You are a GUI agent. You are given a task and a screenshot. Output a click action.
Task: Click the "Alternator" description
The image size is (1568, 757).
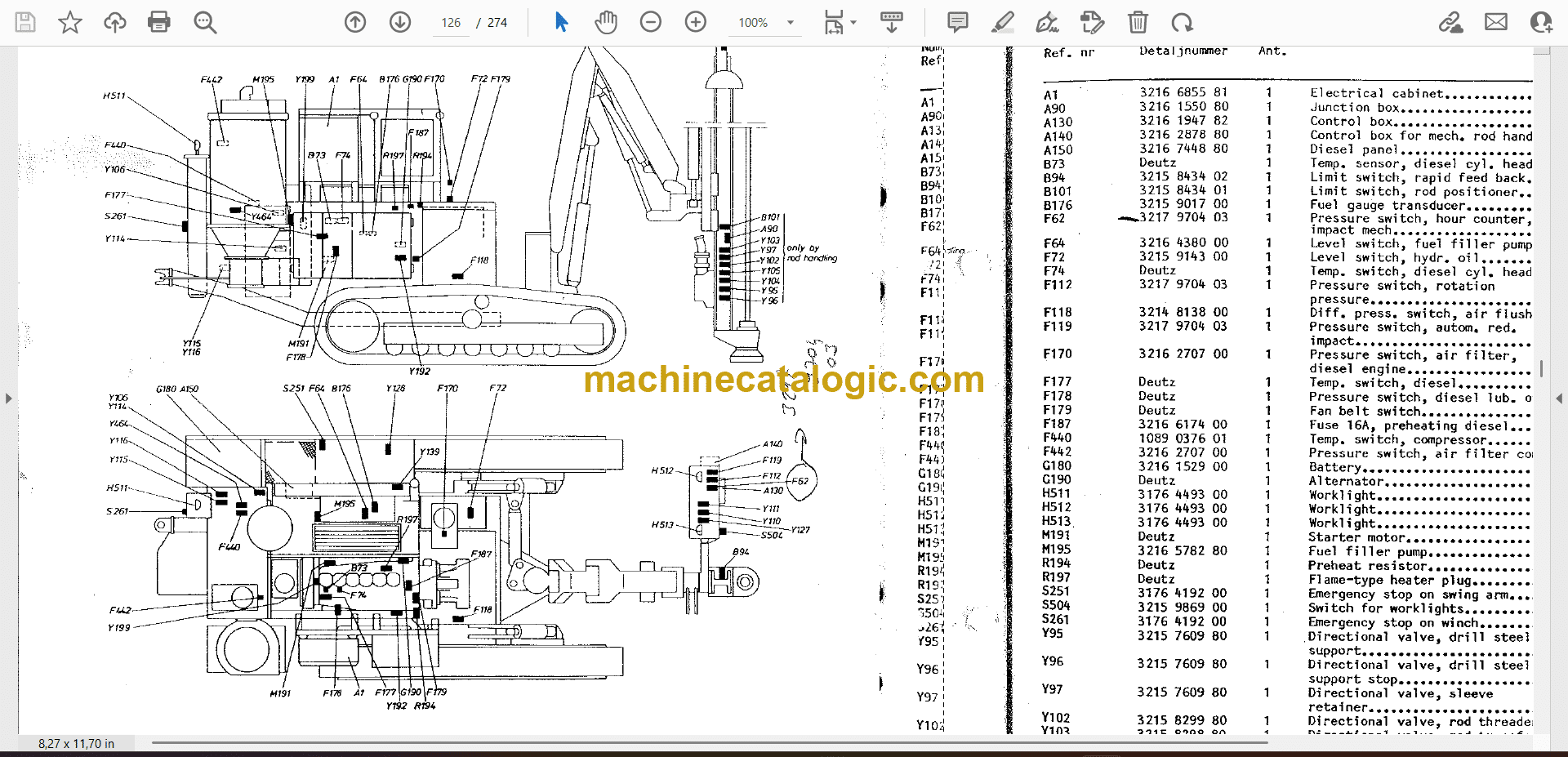[x=1346, y=481]
